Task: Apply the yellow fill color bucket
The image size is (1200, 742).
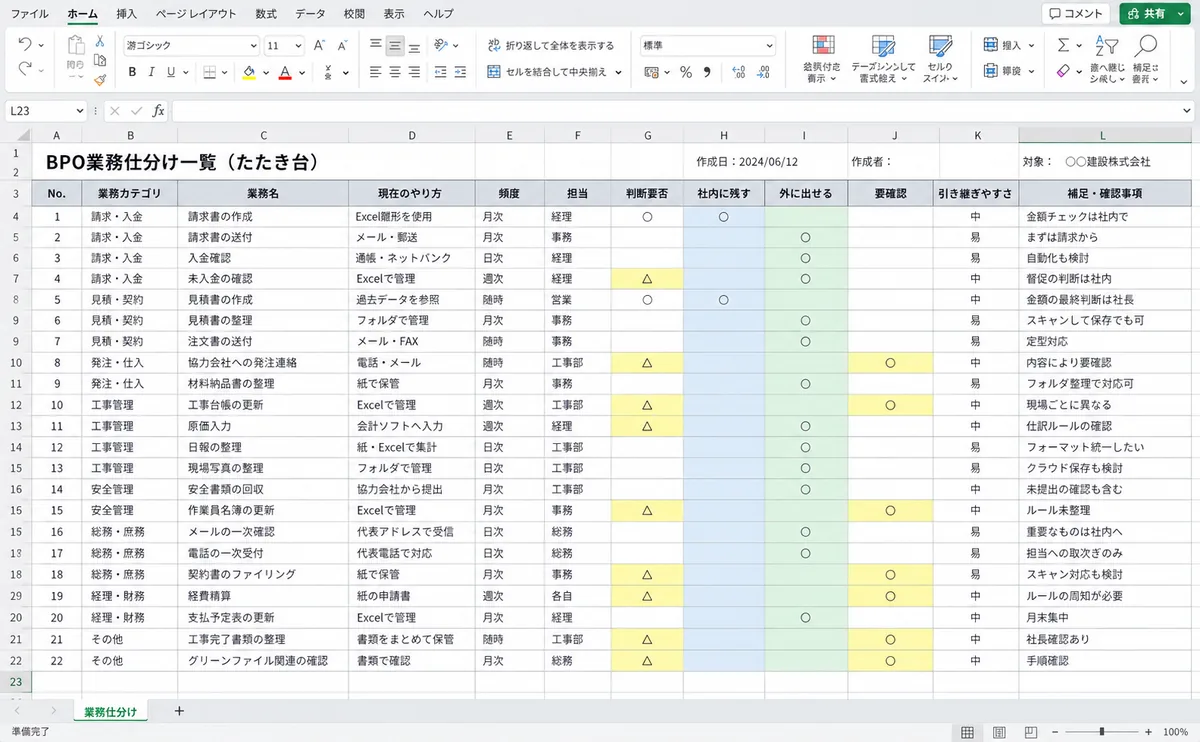Action: click(249, 72)
